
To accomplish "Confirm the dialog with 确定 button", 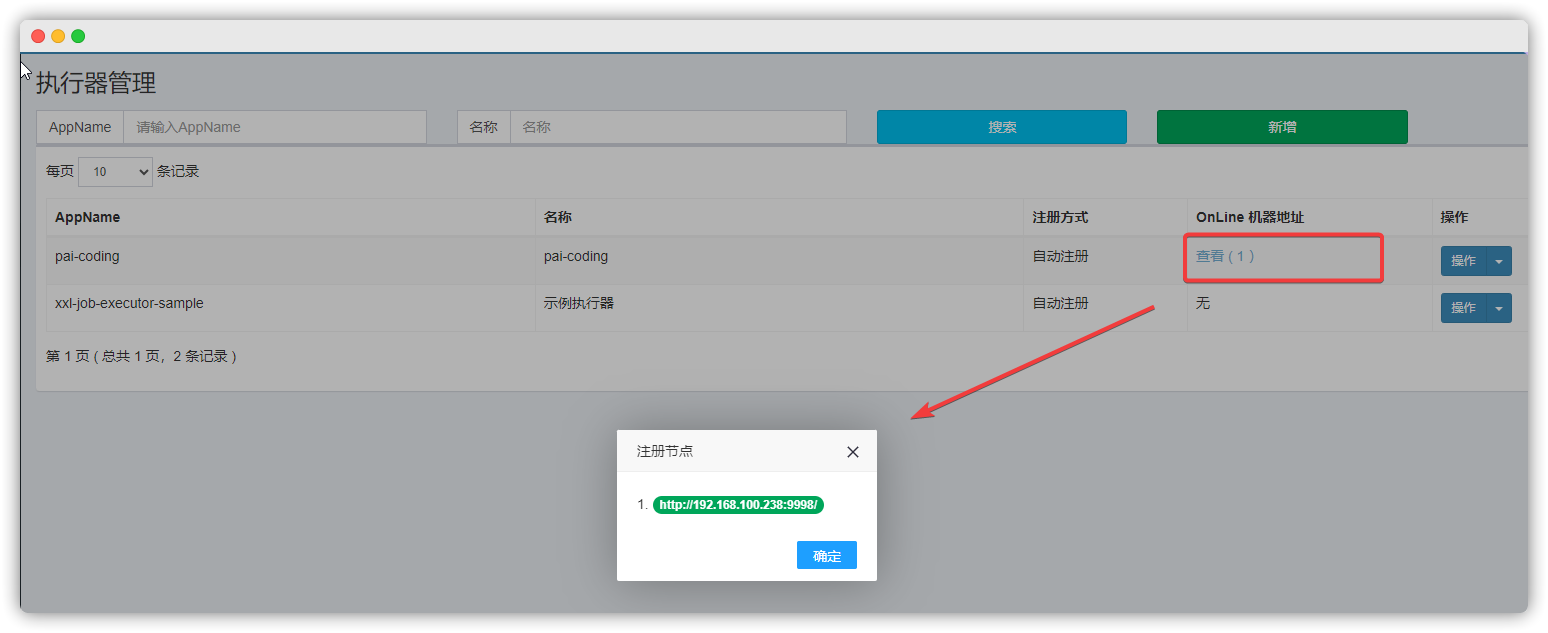I will click(826, 556).
